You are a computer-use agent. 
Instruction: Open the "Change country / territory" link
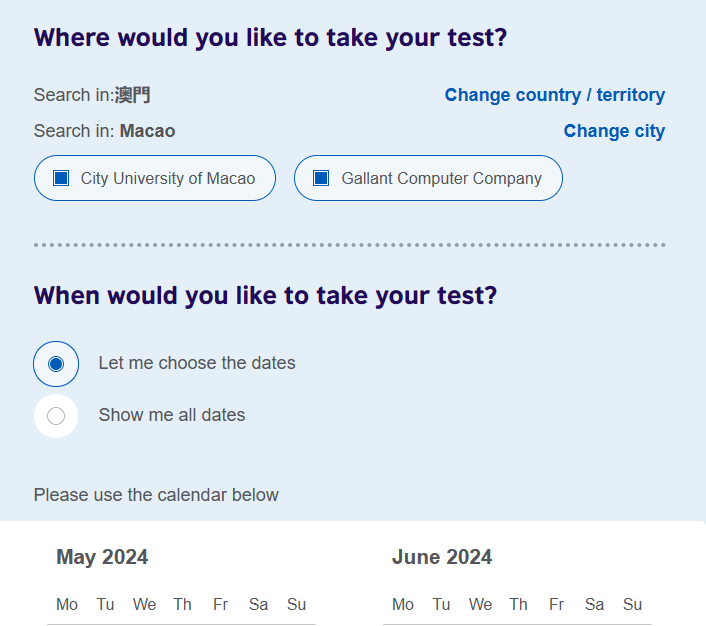[554, 95]
